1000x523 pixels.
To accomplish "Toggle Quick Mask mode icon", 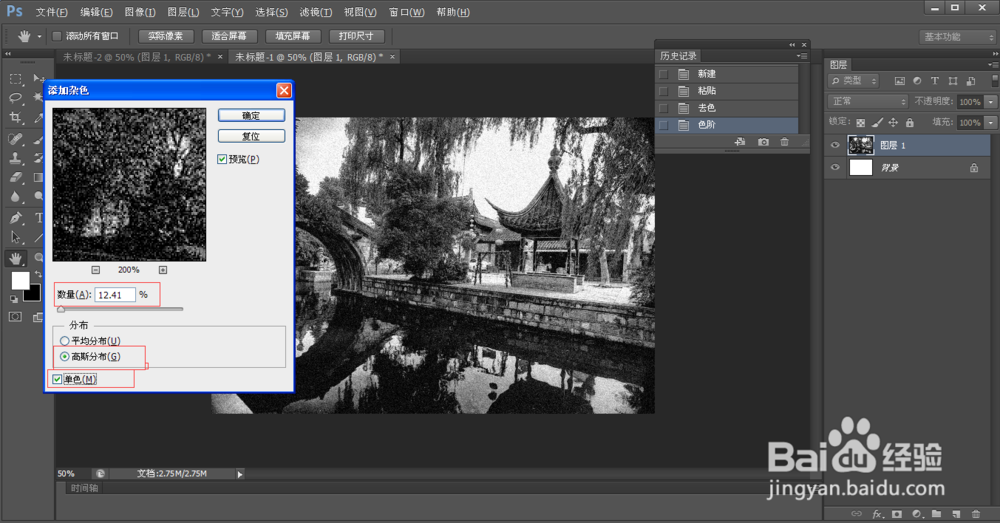I will point(15,317).
